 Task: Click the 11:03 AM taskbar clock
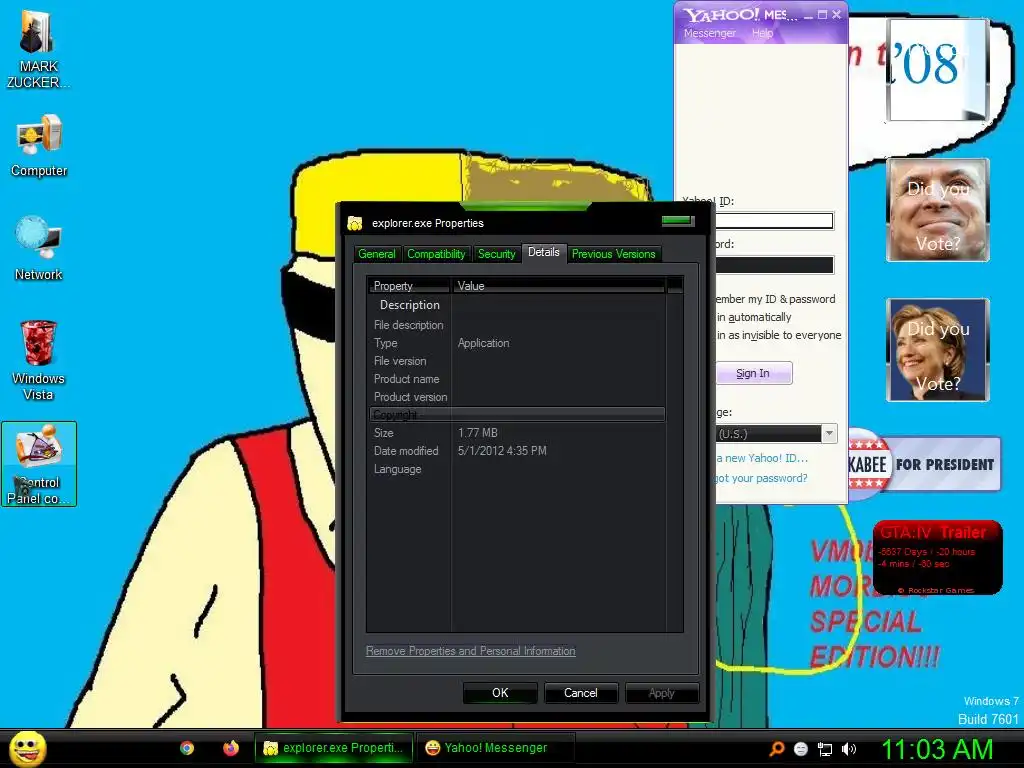(x=937, y=749)
